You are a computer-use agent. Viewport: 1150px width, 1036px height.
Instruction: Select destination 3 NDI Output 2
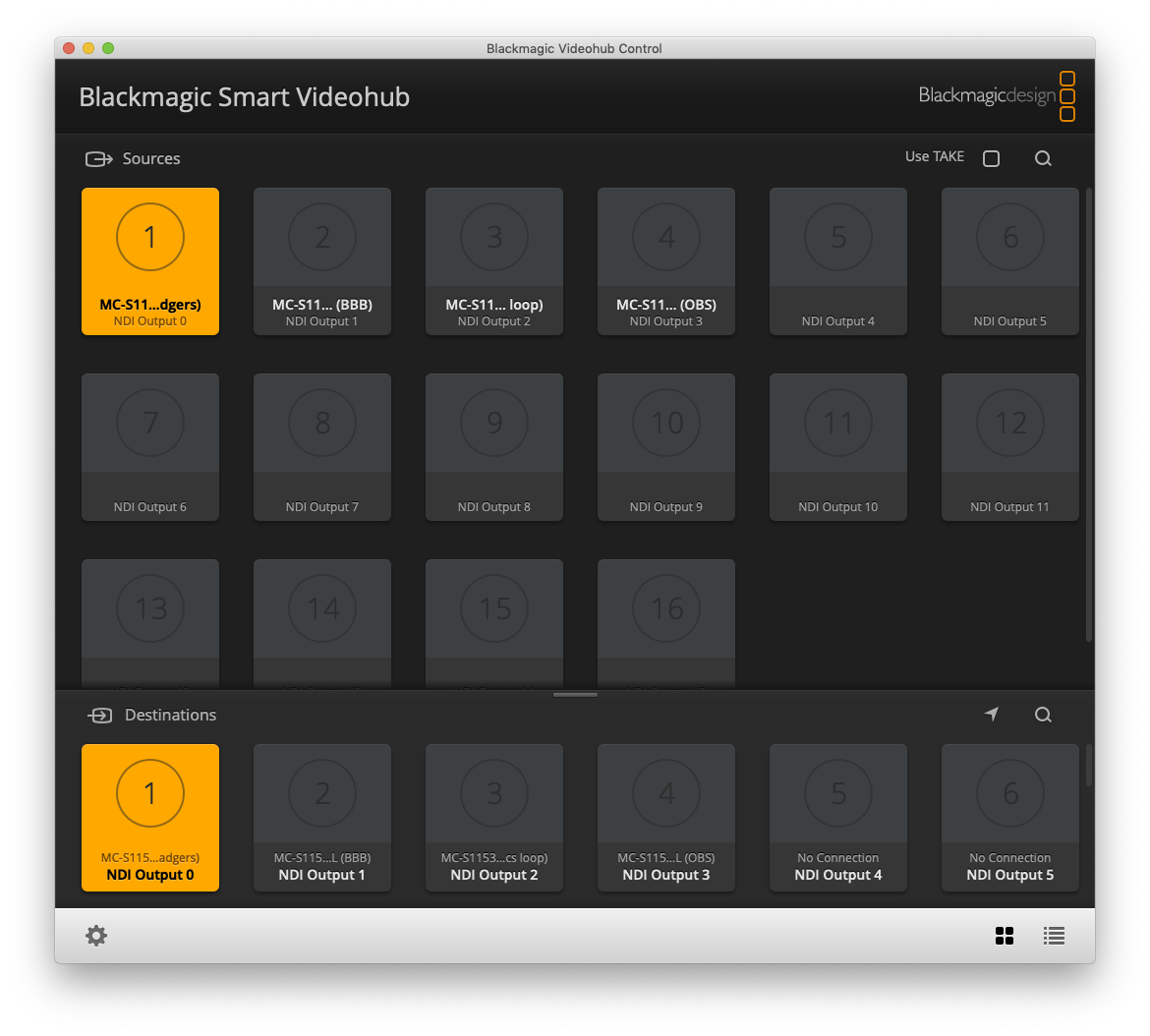(494, 818)
